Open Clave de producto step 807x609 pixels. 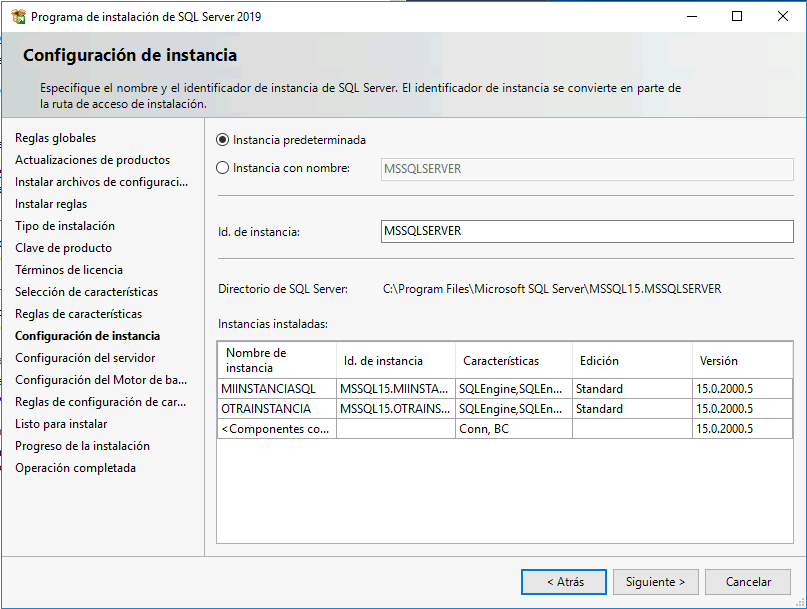63,248
